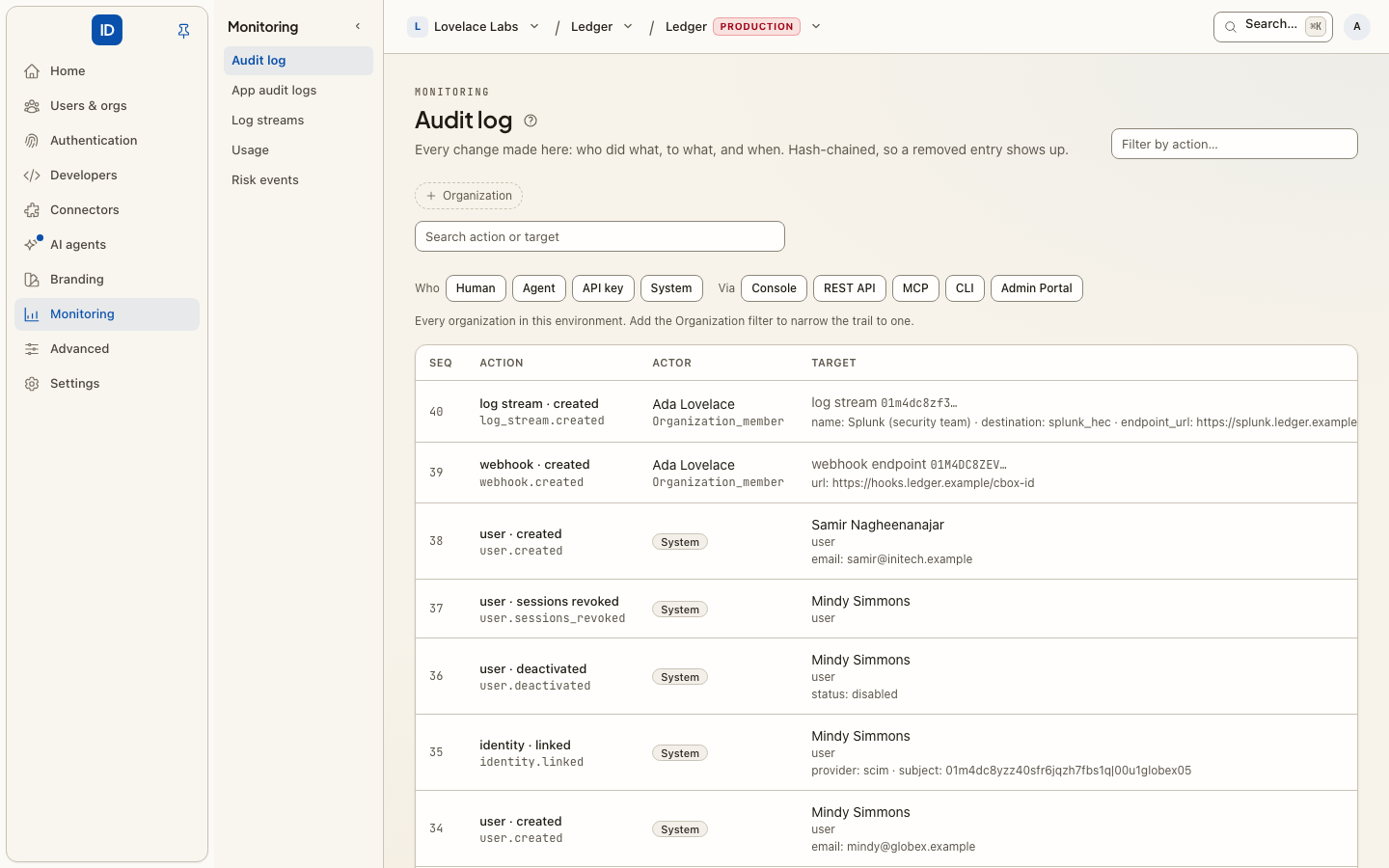Screen dimensions: 1389x868
Task: Click the search magnifier icon in header
Action: [x=1231, y=27]
